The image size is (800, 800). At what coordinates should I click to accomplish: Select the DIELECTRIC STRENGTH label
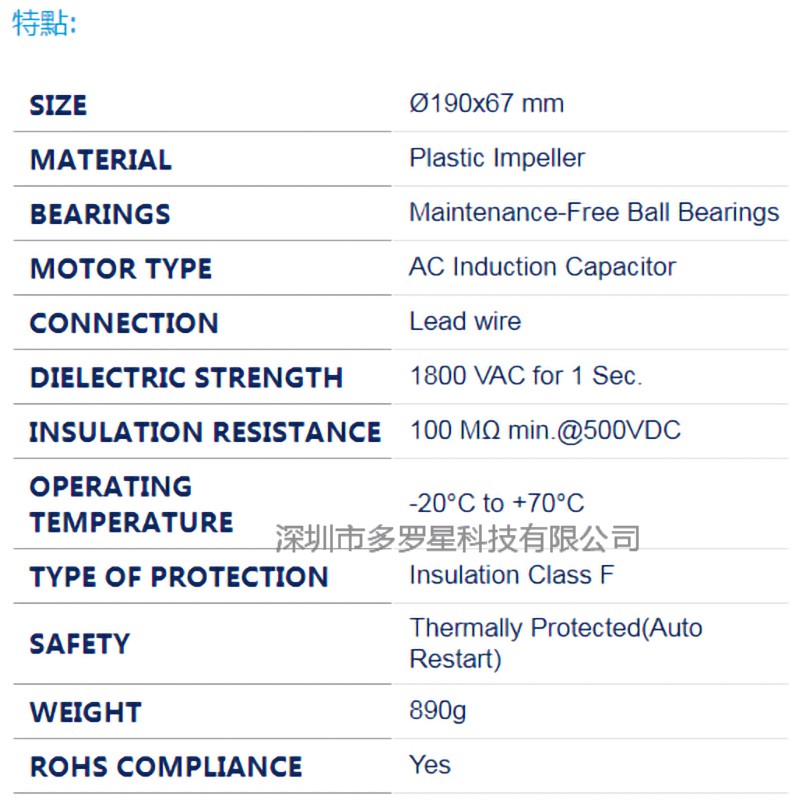click(186, 378)
